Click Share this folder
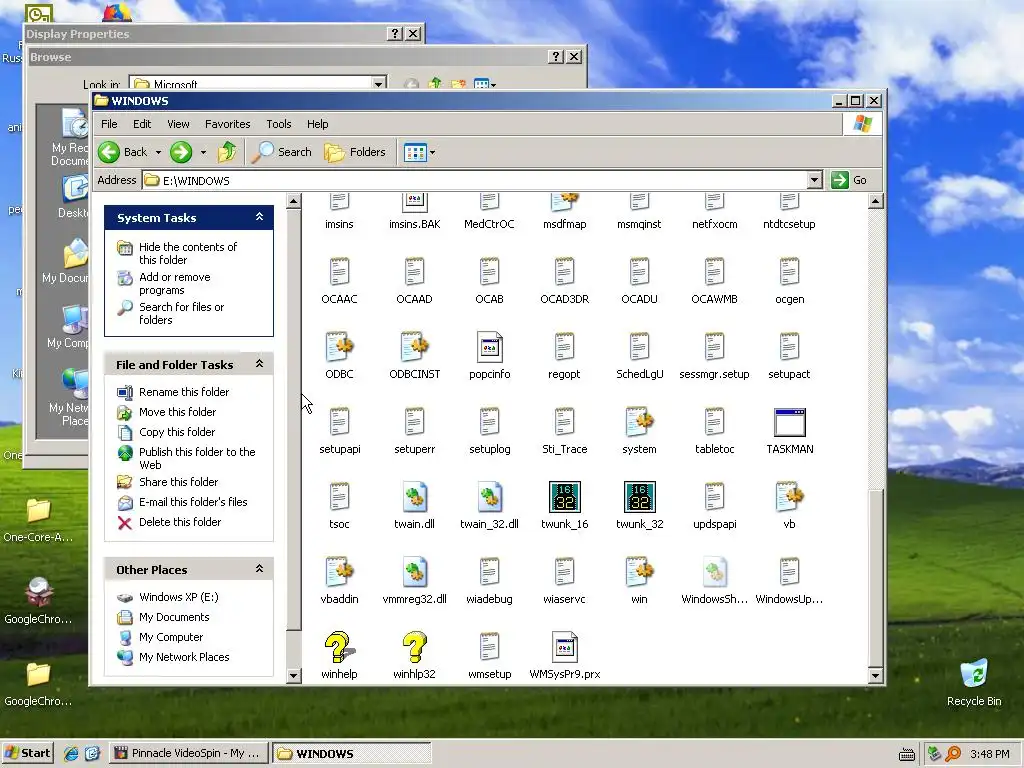Viewport: 1024px width, 768px height. pyautogui.click(x=178, y=482)
